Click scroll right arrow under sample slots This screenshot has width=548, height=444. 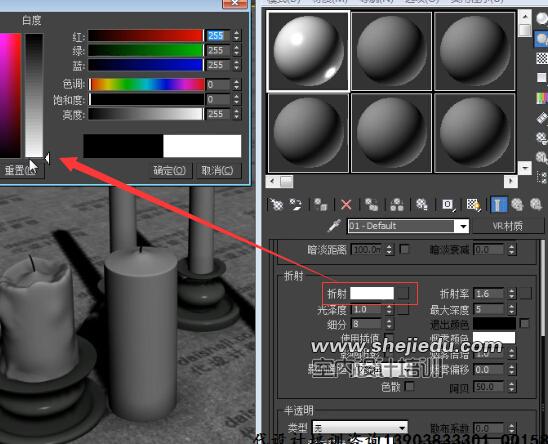(511, 181)
